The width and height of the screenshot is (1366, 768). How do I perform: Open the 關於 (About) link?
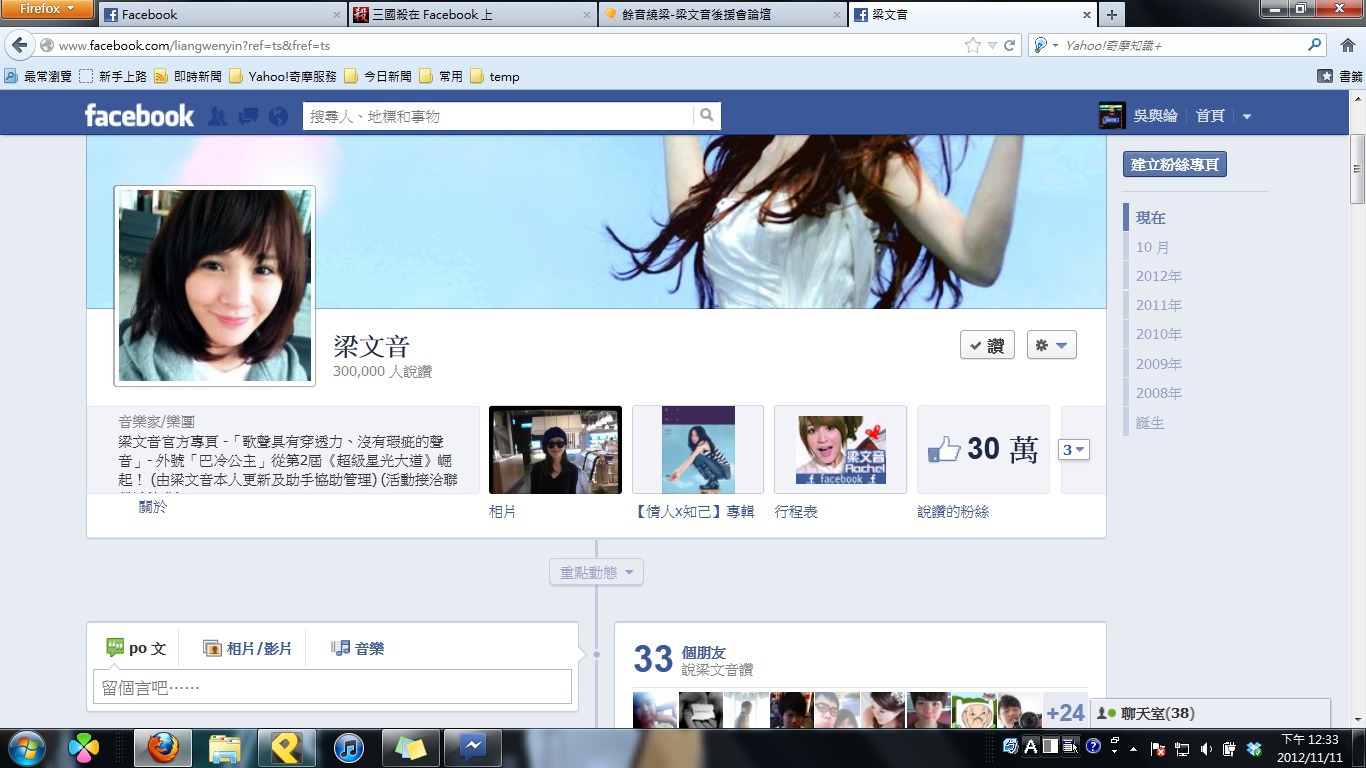(153, 507)
